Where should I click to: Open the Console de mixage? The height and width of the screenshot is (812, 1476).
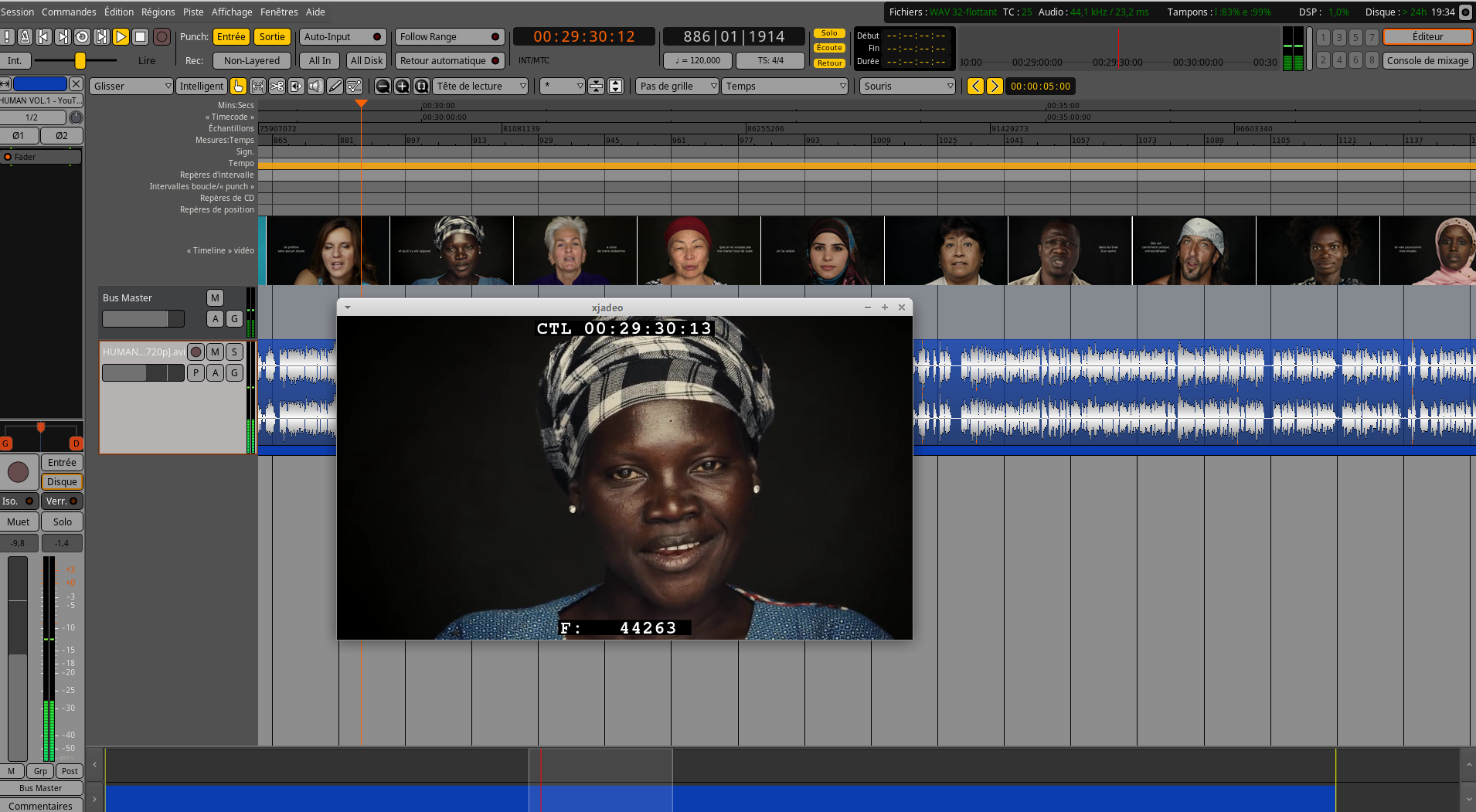click(1427, 61)
